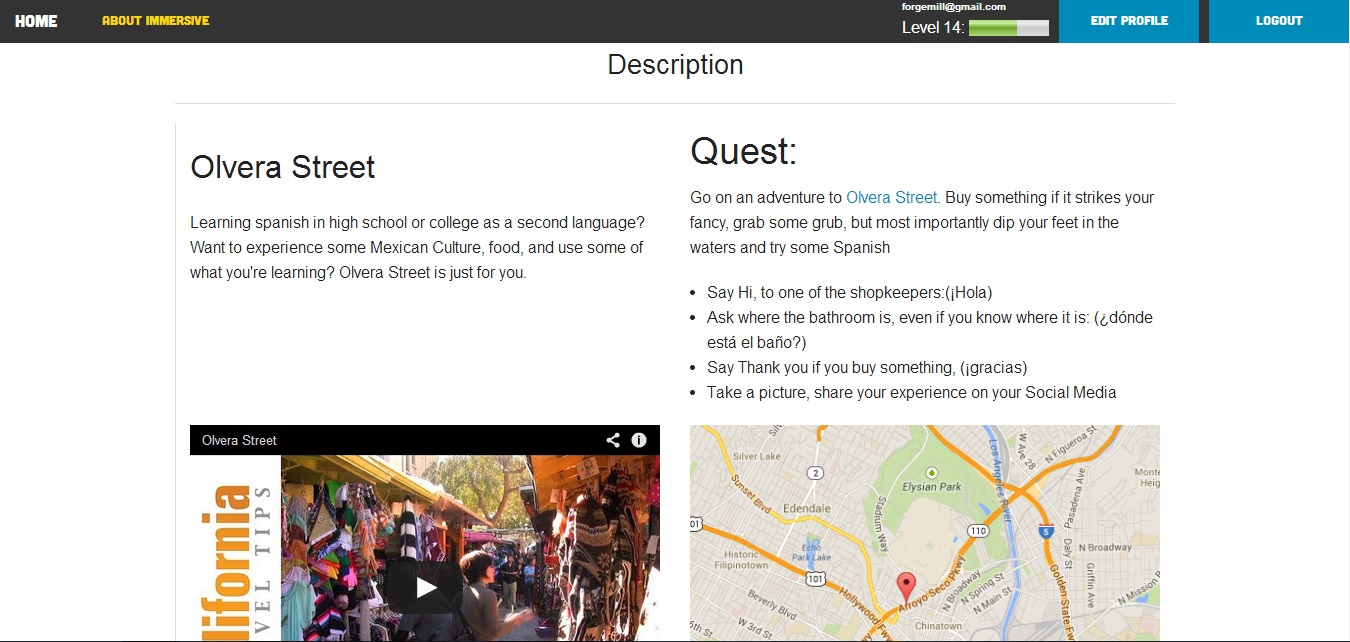Open the Olvera Street link in Quest
Image resolution: width=1350 pixels, height=642 pixels.
click(x=891, y=198)
